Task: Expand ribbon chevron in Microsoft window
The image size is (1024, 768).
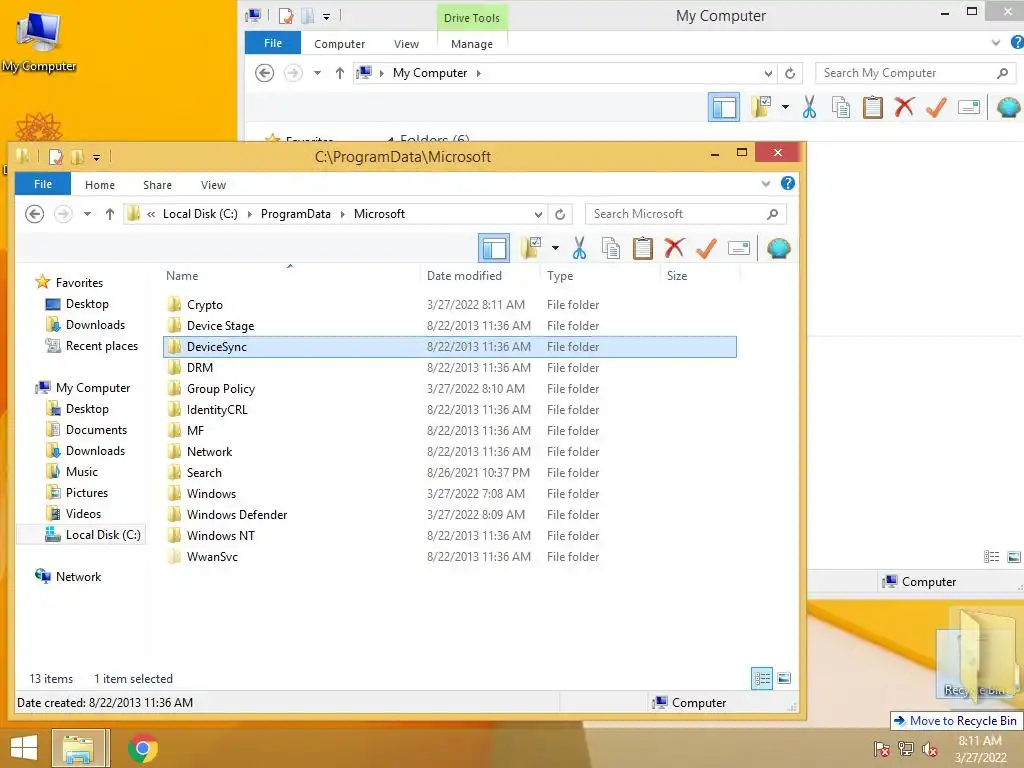Action: pyautogui.click(x=766, y=184)
